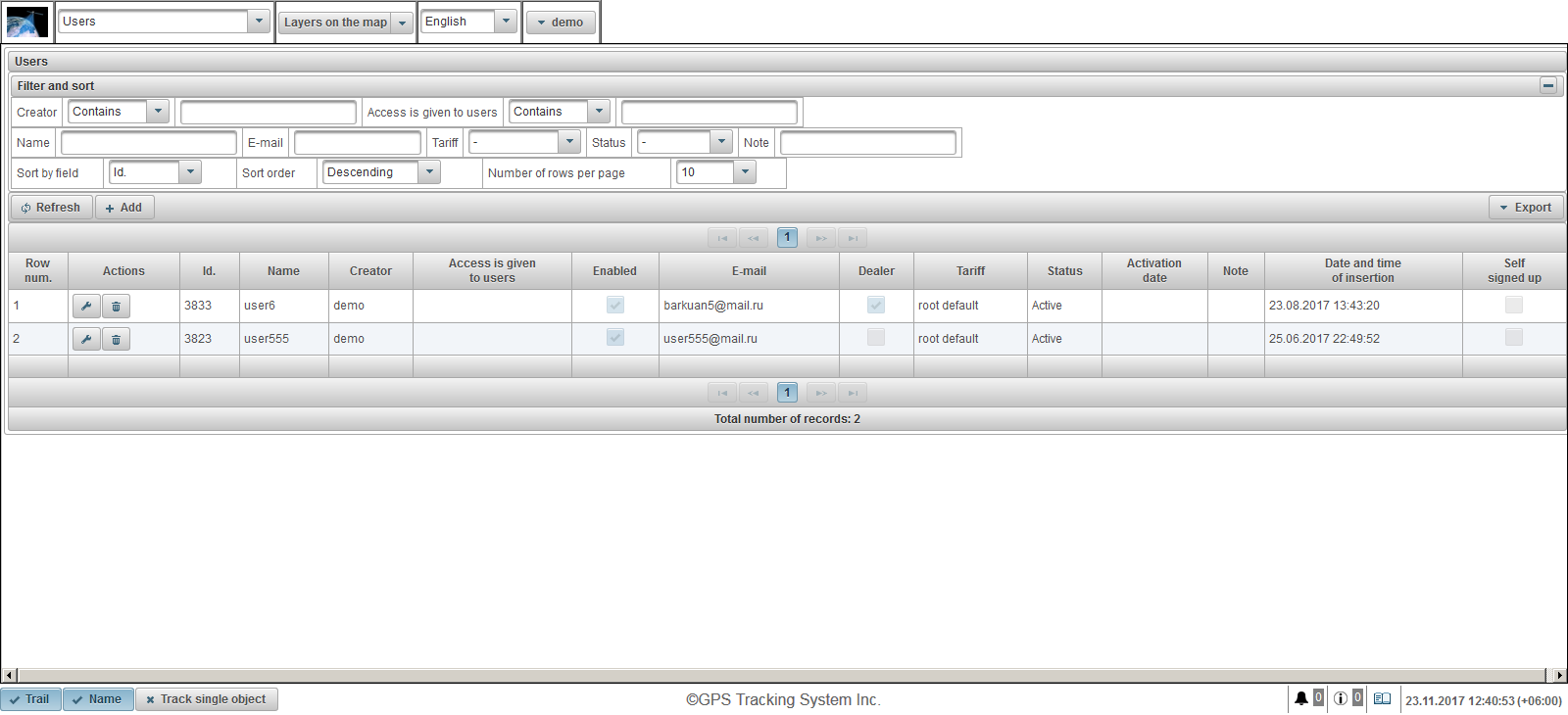Click the Refresh button
The width and height of the screenshot is (1568, 715).
(51, 208)
